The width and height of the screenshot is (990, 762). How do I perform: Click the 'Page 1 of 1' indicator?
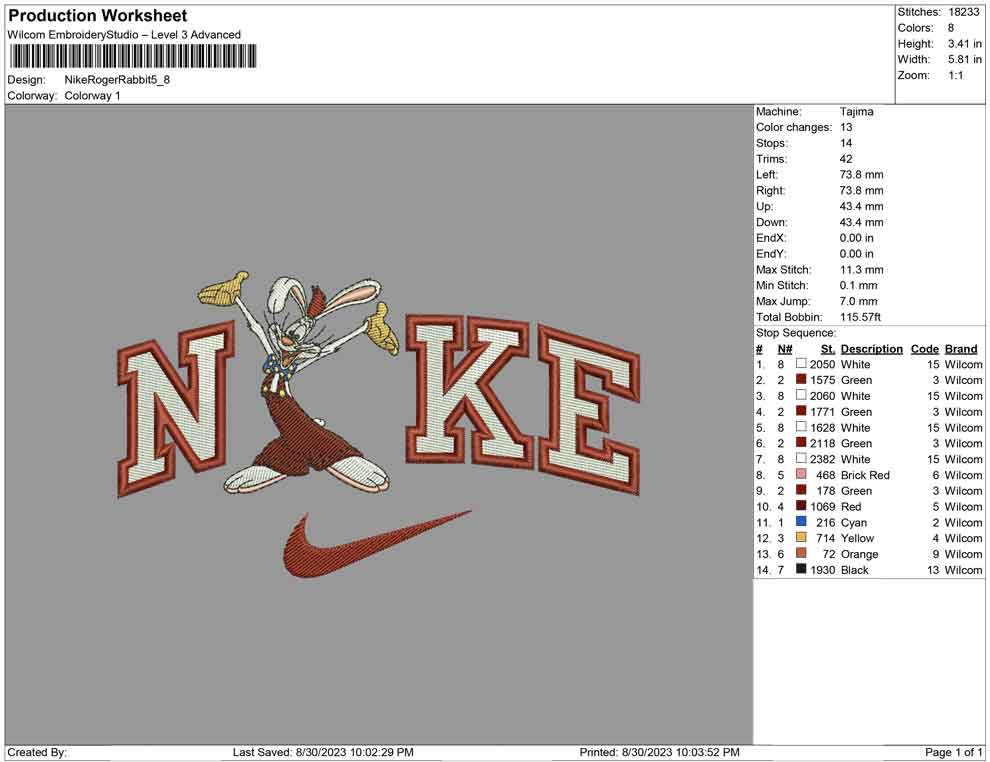click(x=953, y=752)
